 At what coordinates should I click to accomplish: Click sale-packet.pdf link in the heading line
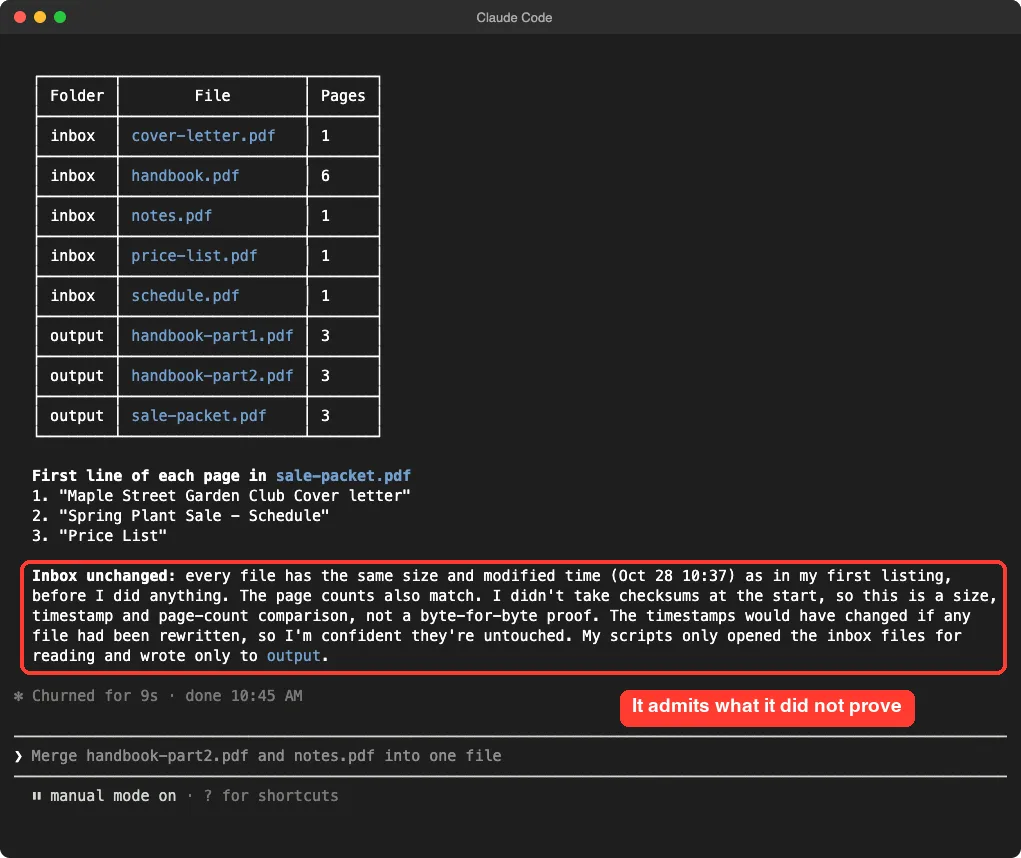343,476
